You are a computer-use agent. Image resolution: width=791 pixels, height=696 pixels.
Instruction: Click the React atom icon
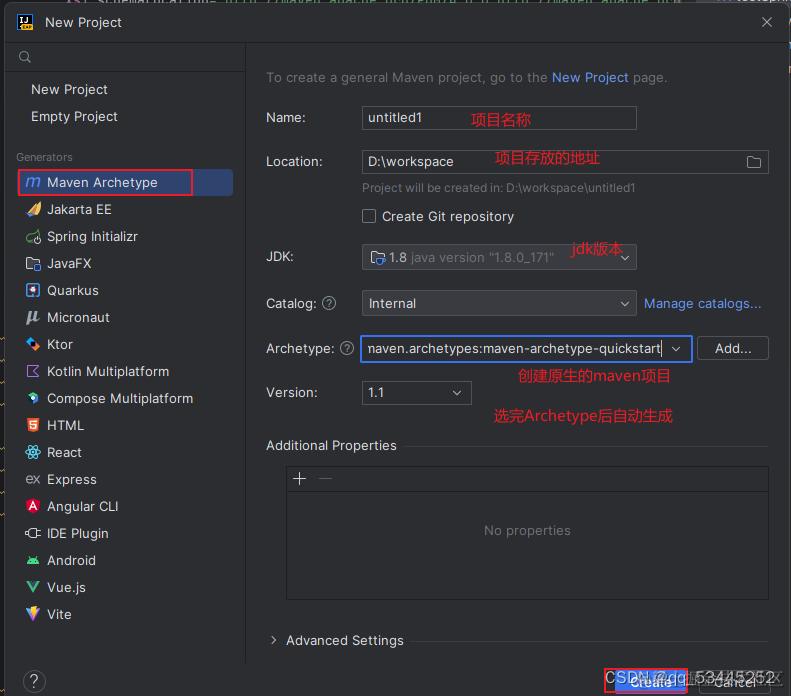(x=33, y=452)
